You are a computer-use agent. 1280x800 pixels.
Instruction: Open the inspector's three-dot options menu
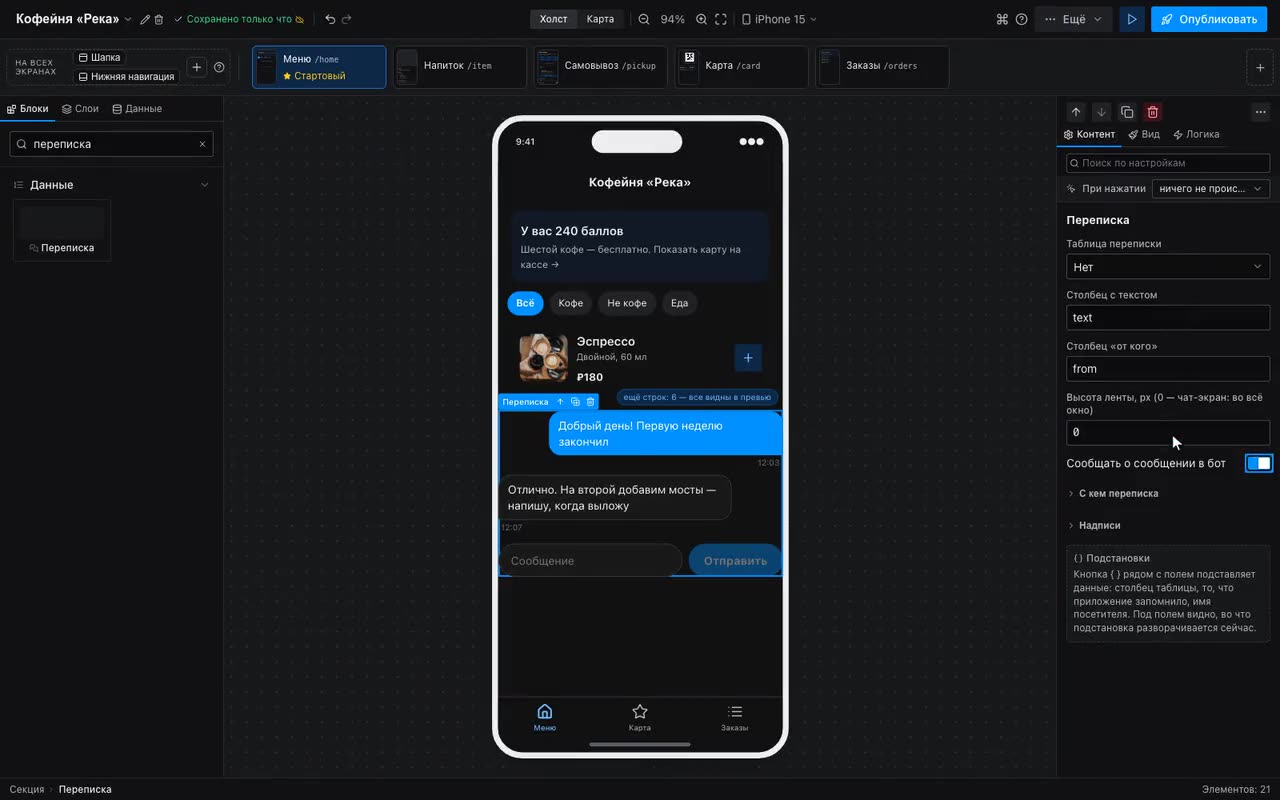1260,112
